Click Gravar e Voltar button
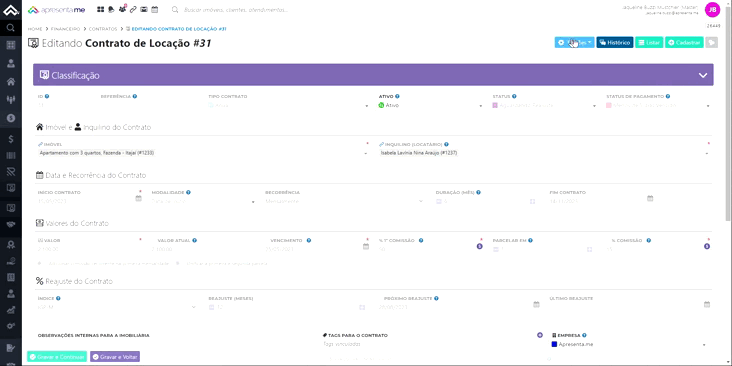This screenshot has height=366, width=732. pos(115,357)
